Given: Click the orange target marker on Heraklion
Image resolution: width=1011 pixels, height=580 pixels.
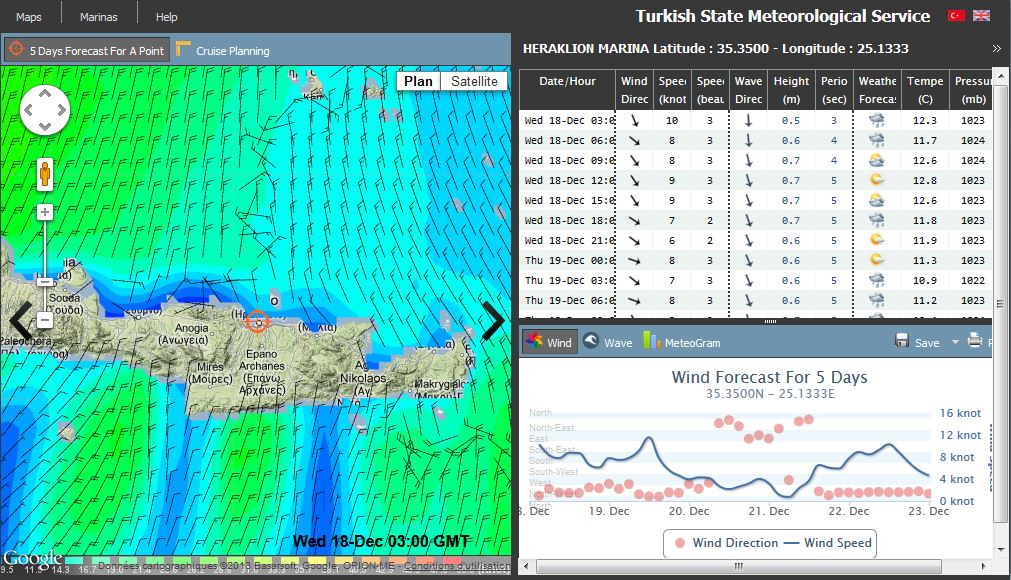Looking at the screenshot, I should (x=257, y=321).
